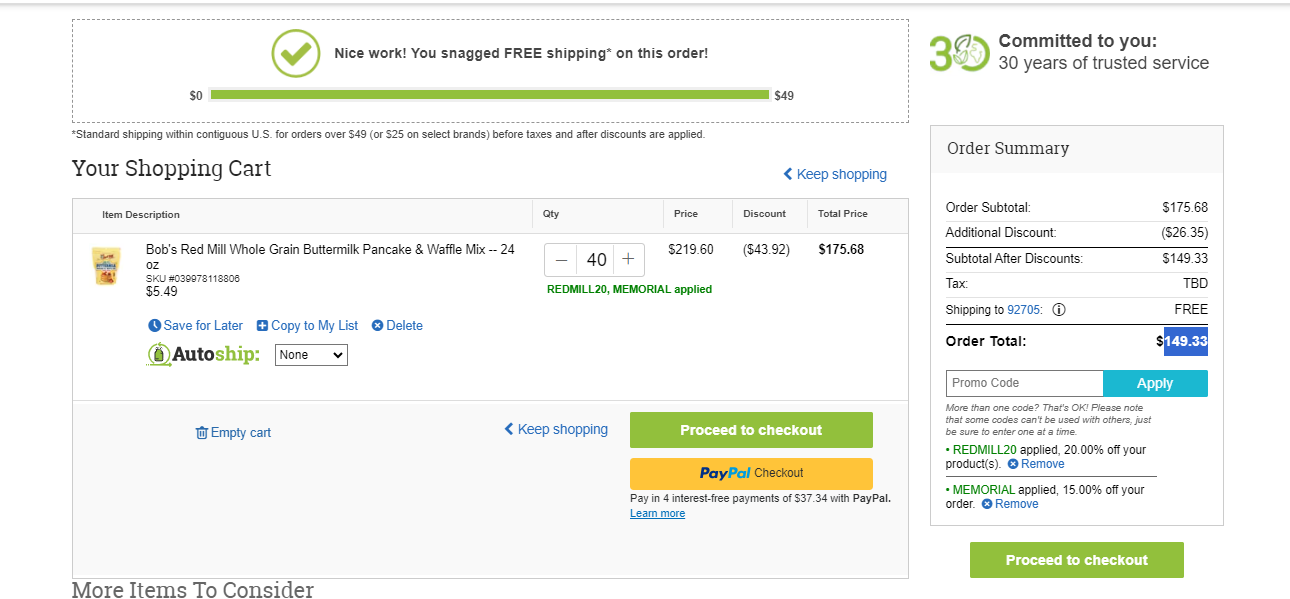Delete the Bob's Red Mill item
This screenshot has height=599, width=1290.
tap(397, 326)
